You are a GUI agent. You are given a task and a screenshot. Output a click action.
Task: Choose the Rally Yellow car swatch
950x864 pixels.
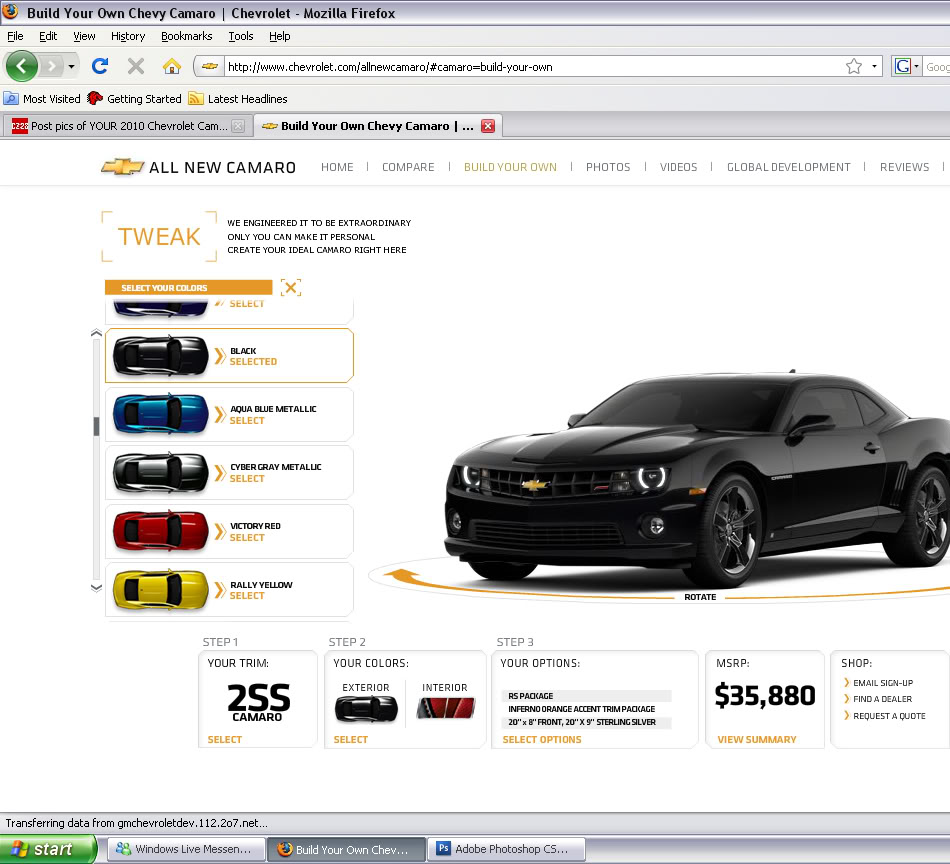click(161, 590)
